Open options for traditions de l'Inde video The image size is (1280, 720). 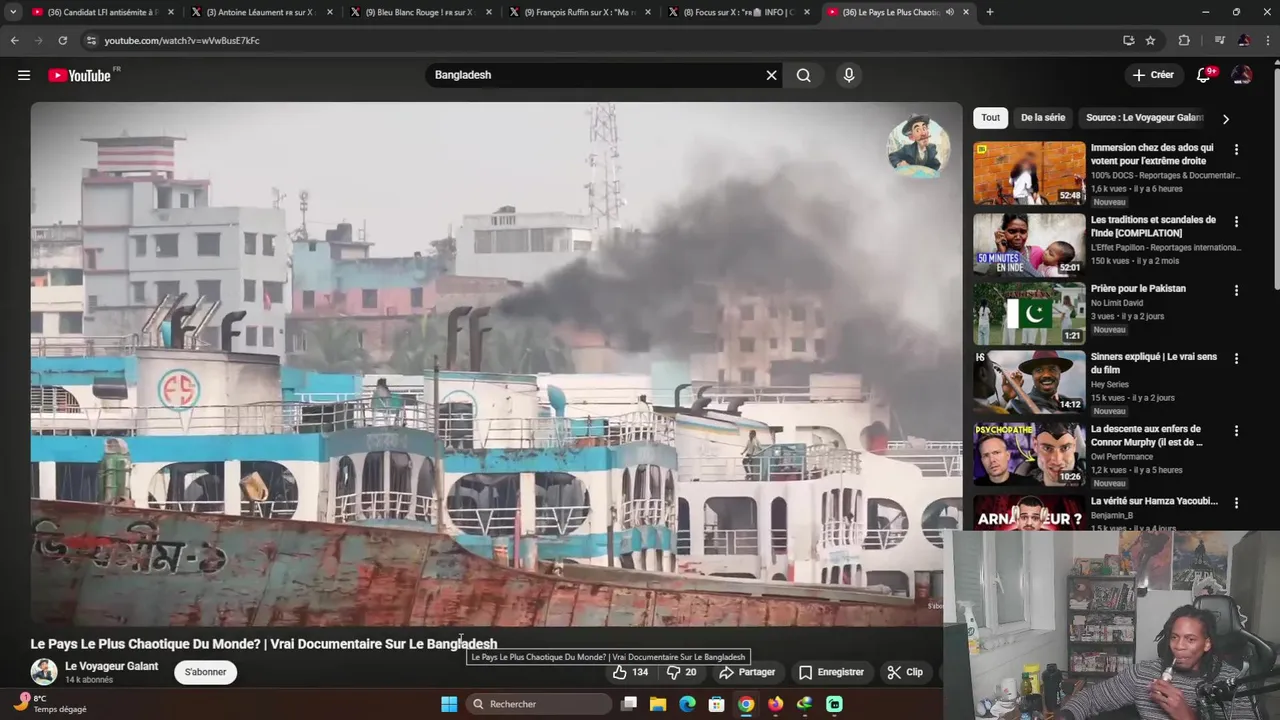(x=1236, y=221)
